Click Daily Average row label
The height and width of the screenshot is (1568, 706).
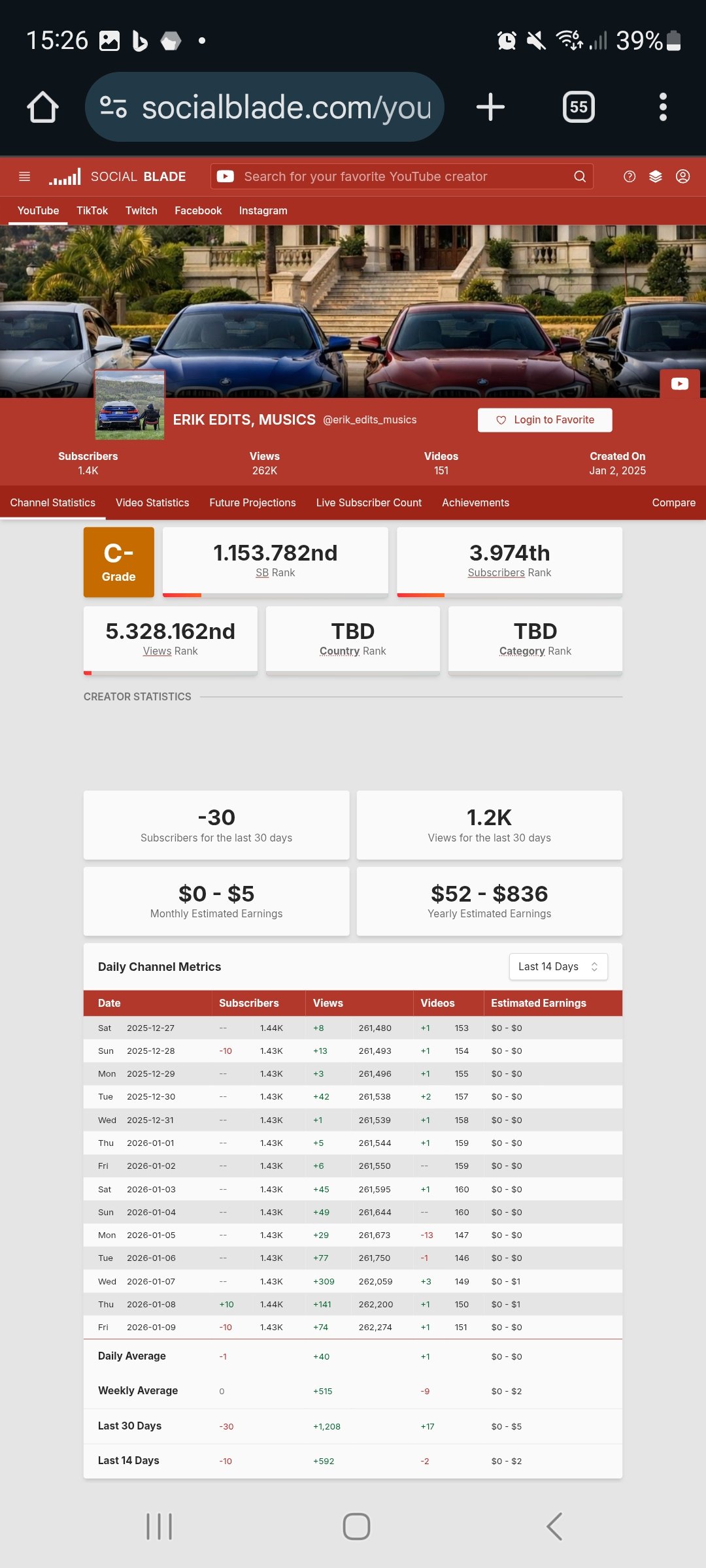tap(132, 1356)
